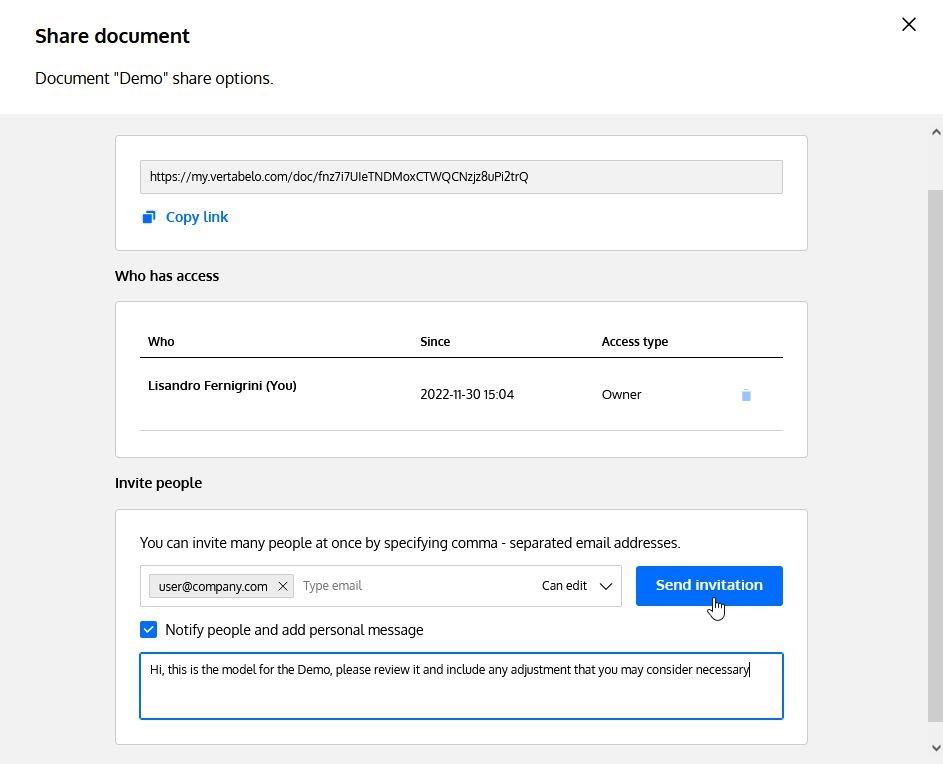Remove user@company.com email chip
This screenshot has width=943, height=764.
point(283,586)
